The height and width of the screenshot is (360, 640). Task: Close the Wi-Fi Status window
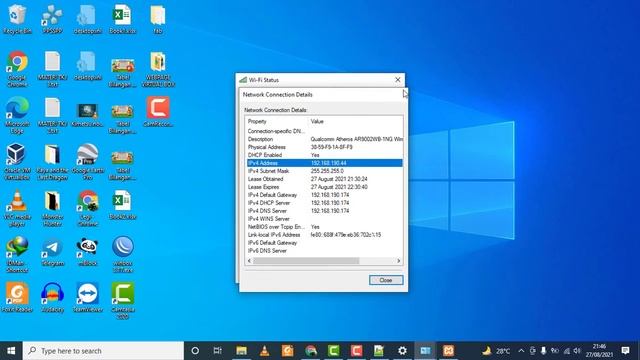point(398,80)
